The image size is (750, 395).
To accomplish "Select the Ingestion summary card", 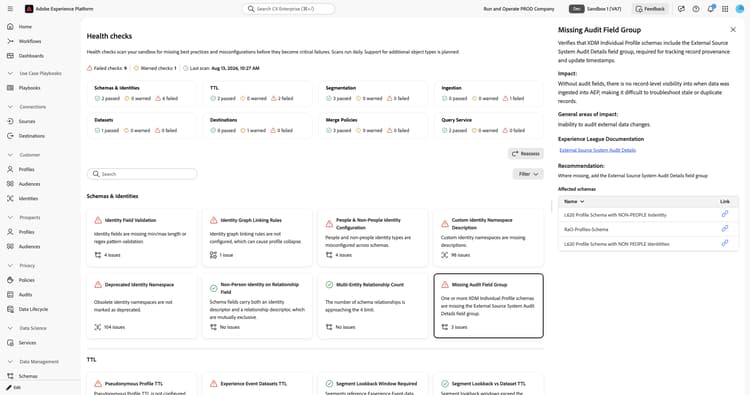I will [x=489, y=93].
